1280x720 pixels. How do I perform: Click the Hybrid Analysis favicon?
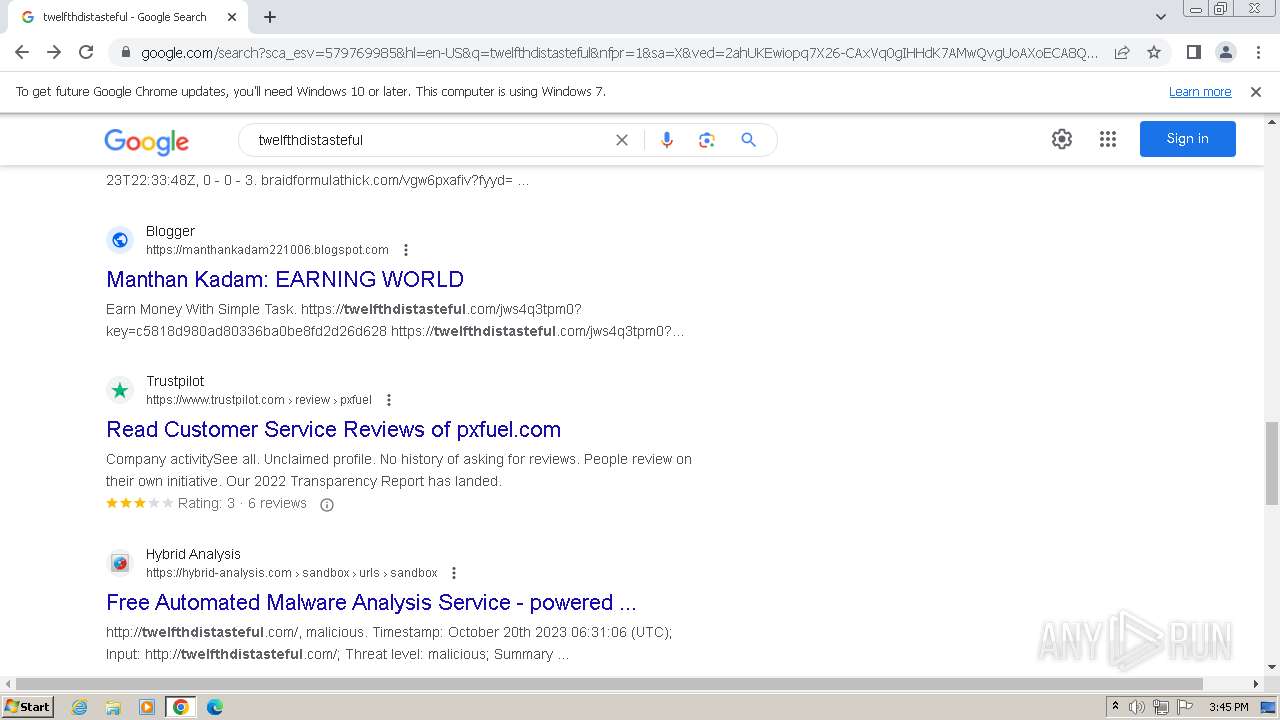tap(120, 563)
